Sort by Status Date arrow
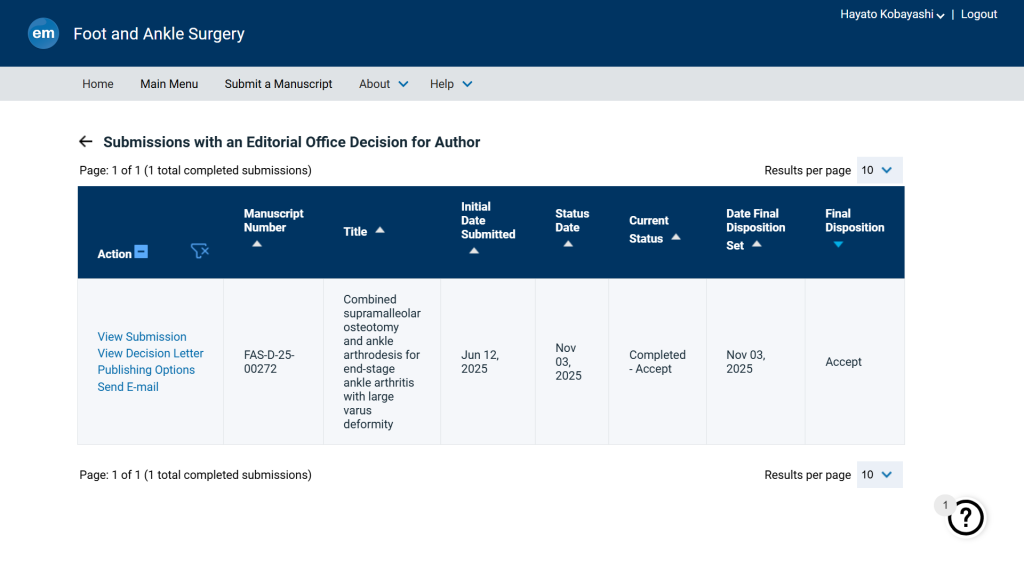Image resolution: width=1024 pixels, height=576 pixels. point(568,244)
